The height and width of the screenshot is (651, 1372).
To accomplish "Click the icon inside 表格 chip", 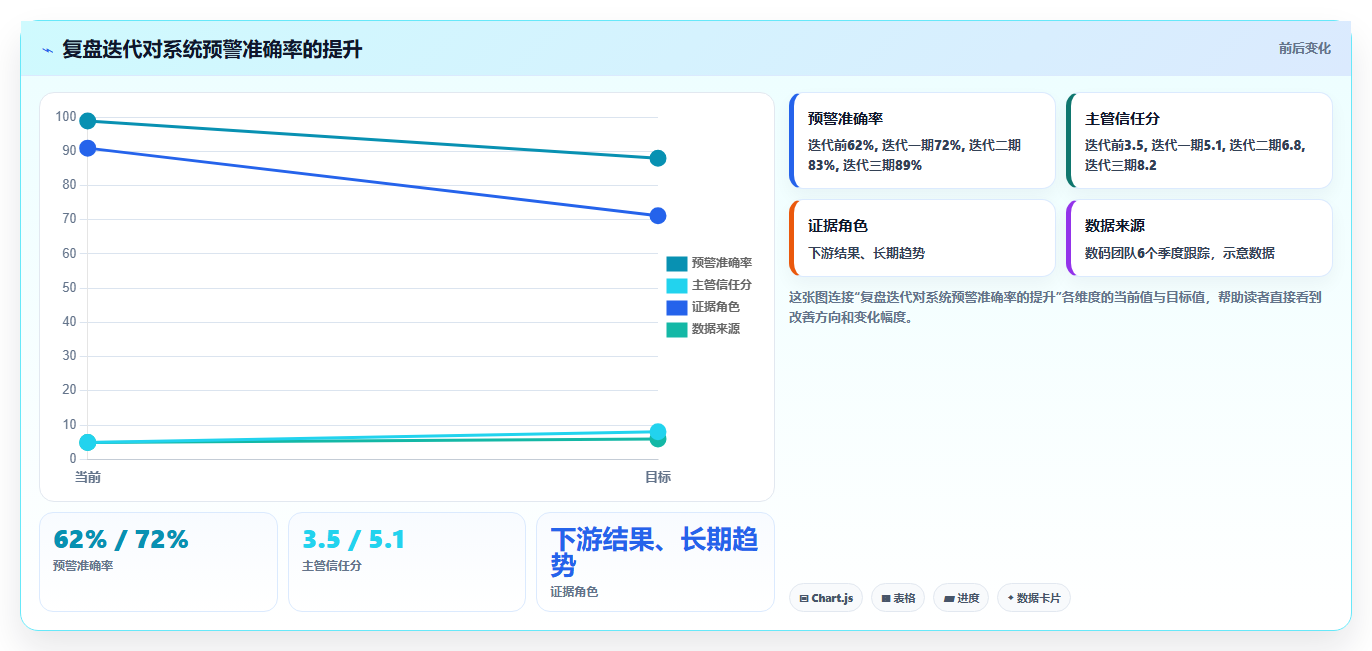I will 886,598.
